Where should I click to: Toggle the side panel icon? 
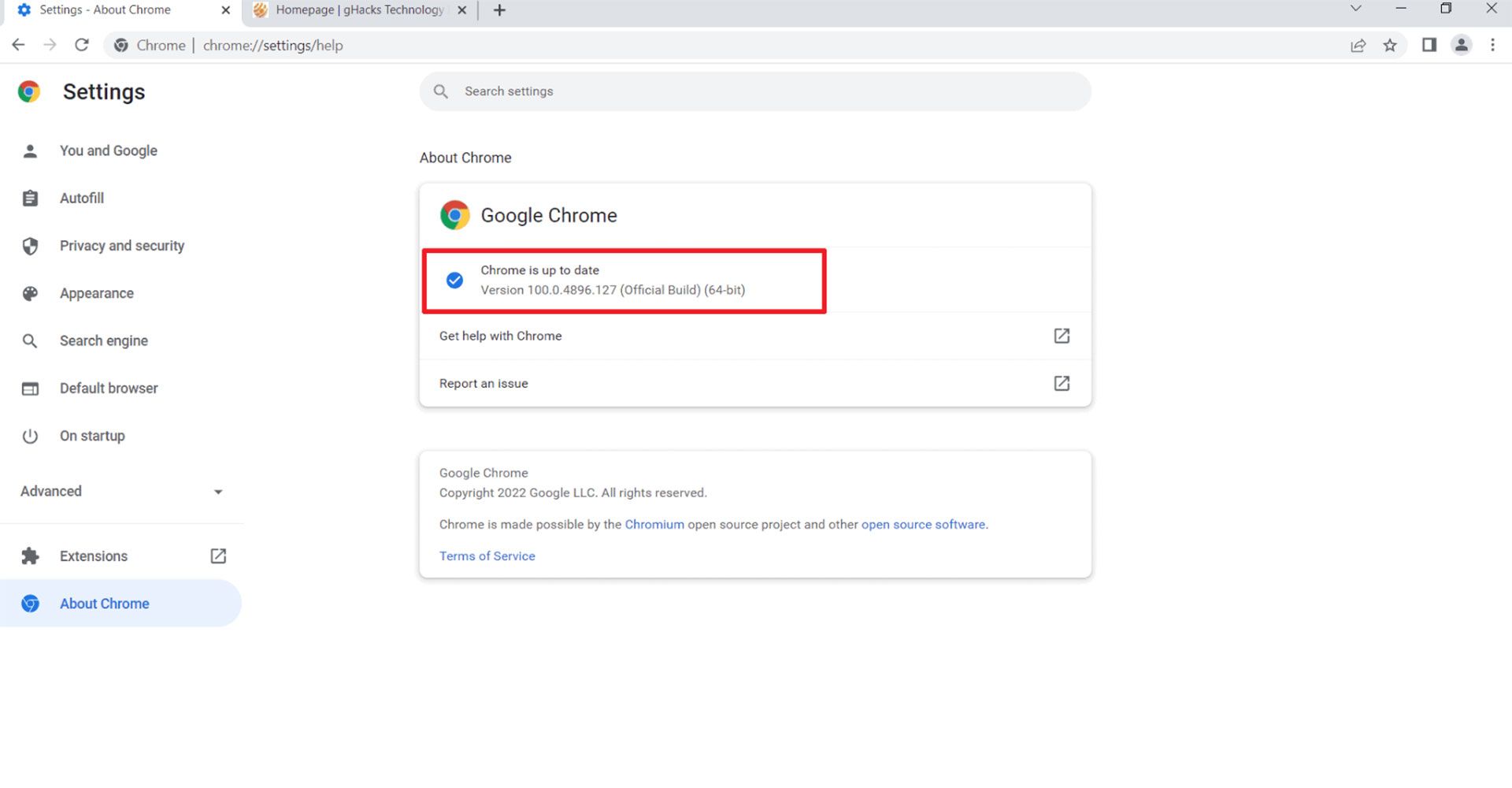click(x=1429, y=45)
